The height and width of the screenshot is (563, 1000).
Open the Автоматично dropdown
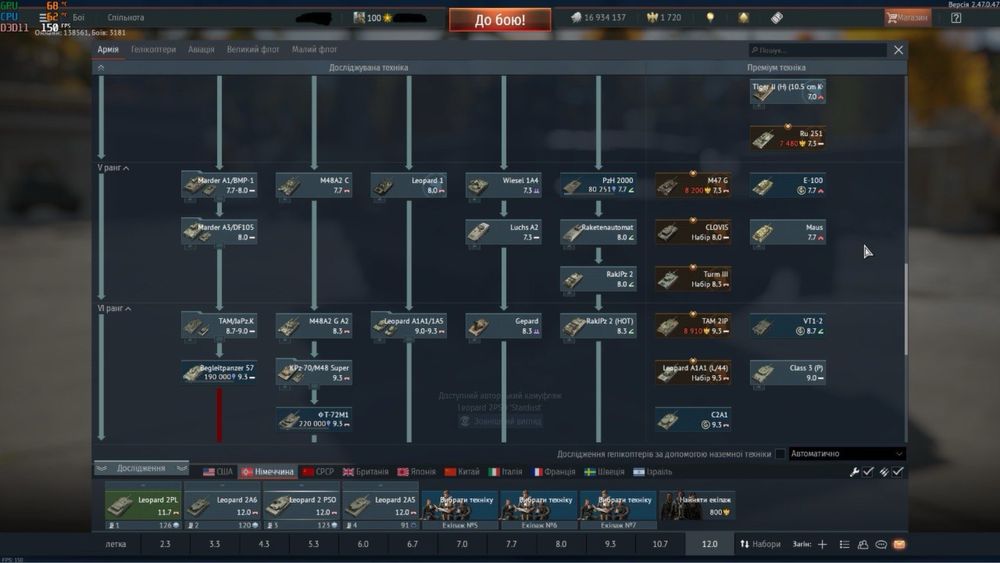pyautogui.click(x=847, y=454)
